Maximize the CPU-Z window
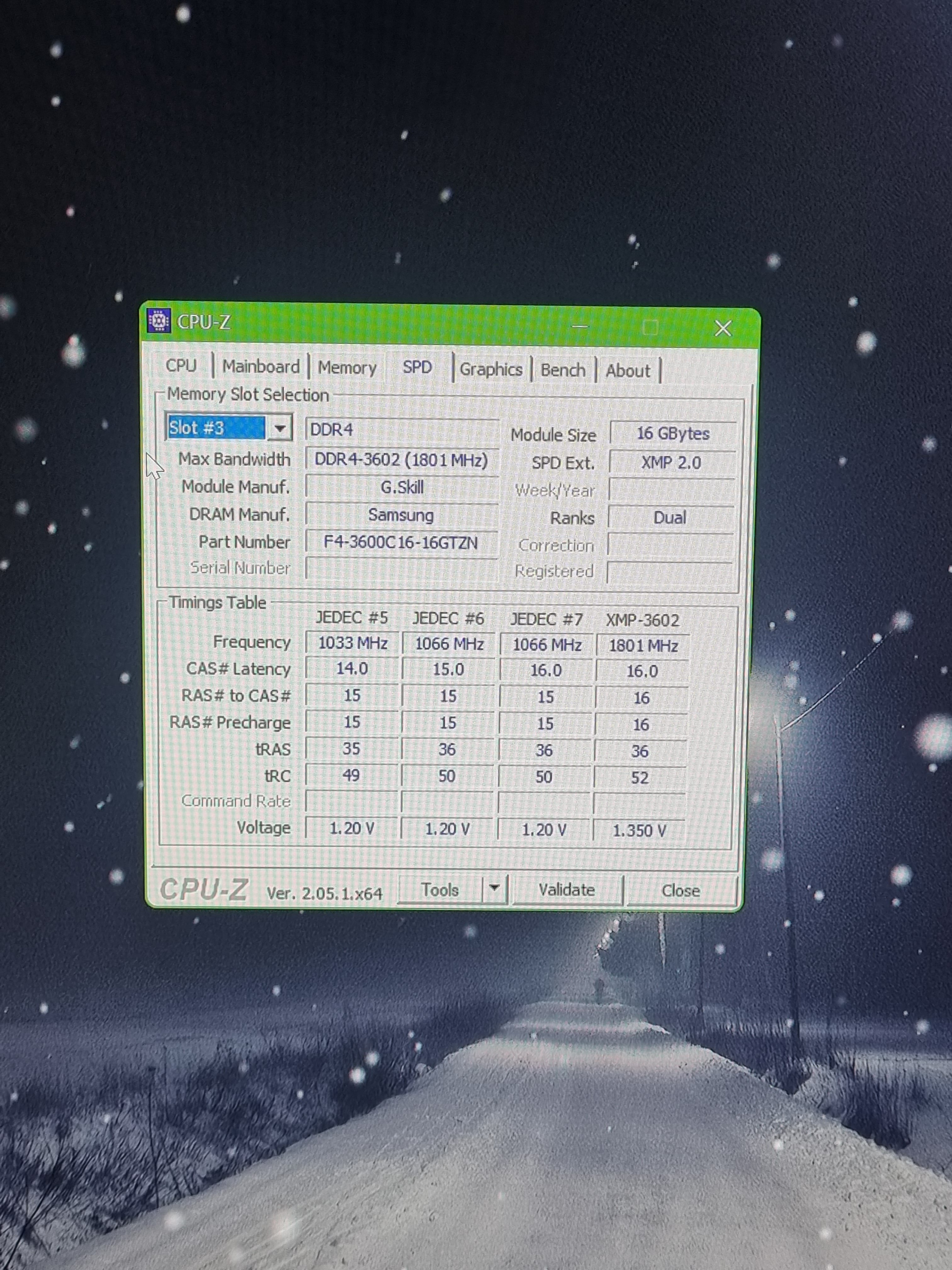Image resolution: width=952 pixels, height=1270 pixels. [650, 327]
